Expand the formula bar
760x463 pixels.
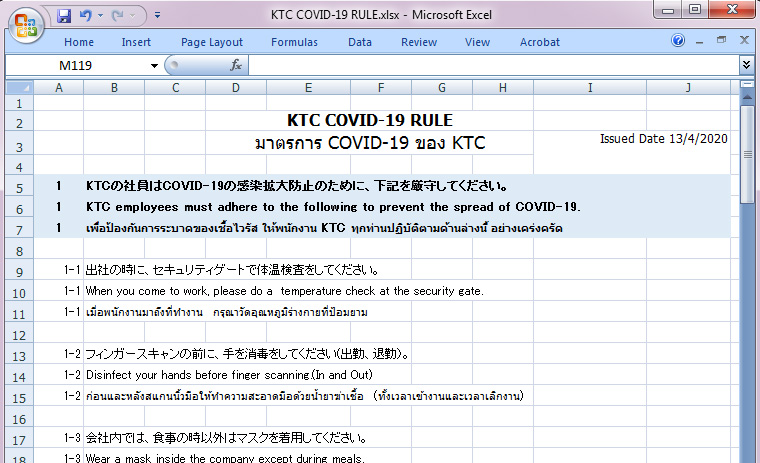pyautogui.click(x=746, y=65)
